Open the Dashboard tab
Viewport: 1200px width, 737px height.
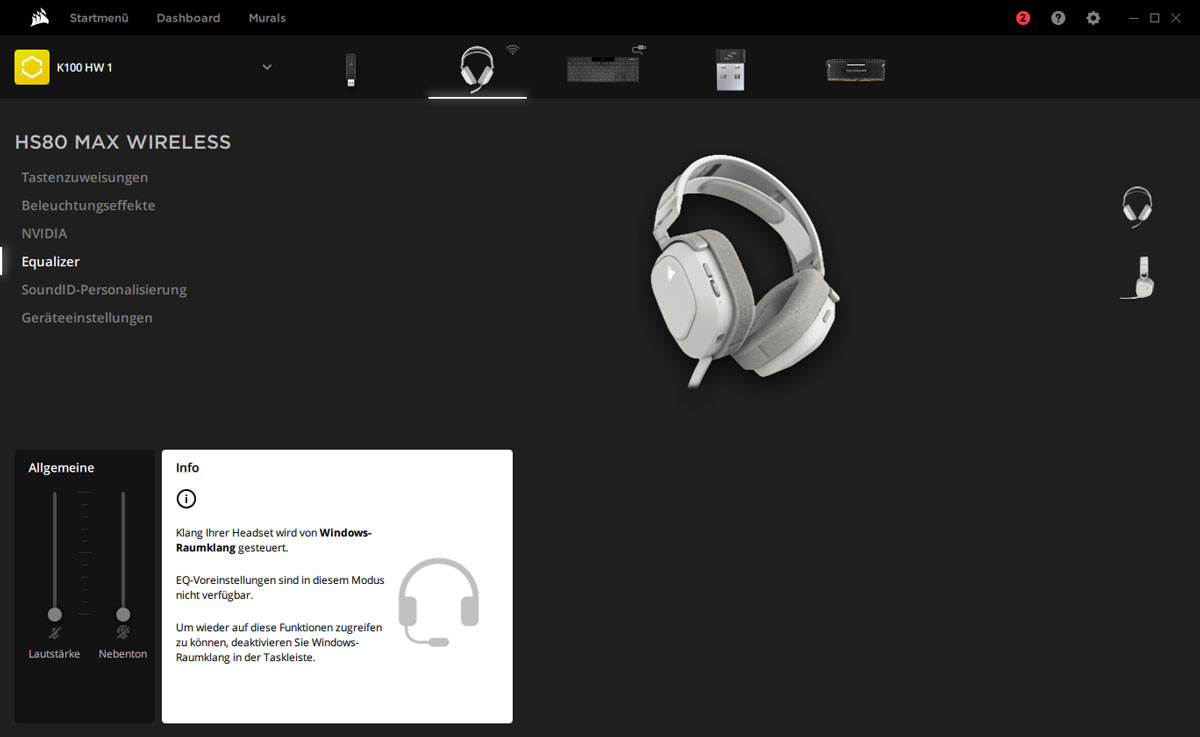point(188,18)
